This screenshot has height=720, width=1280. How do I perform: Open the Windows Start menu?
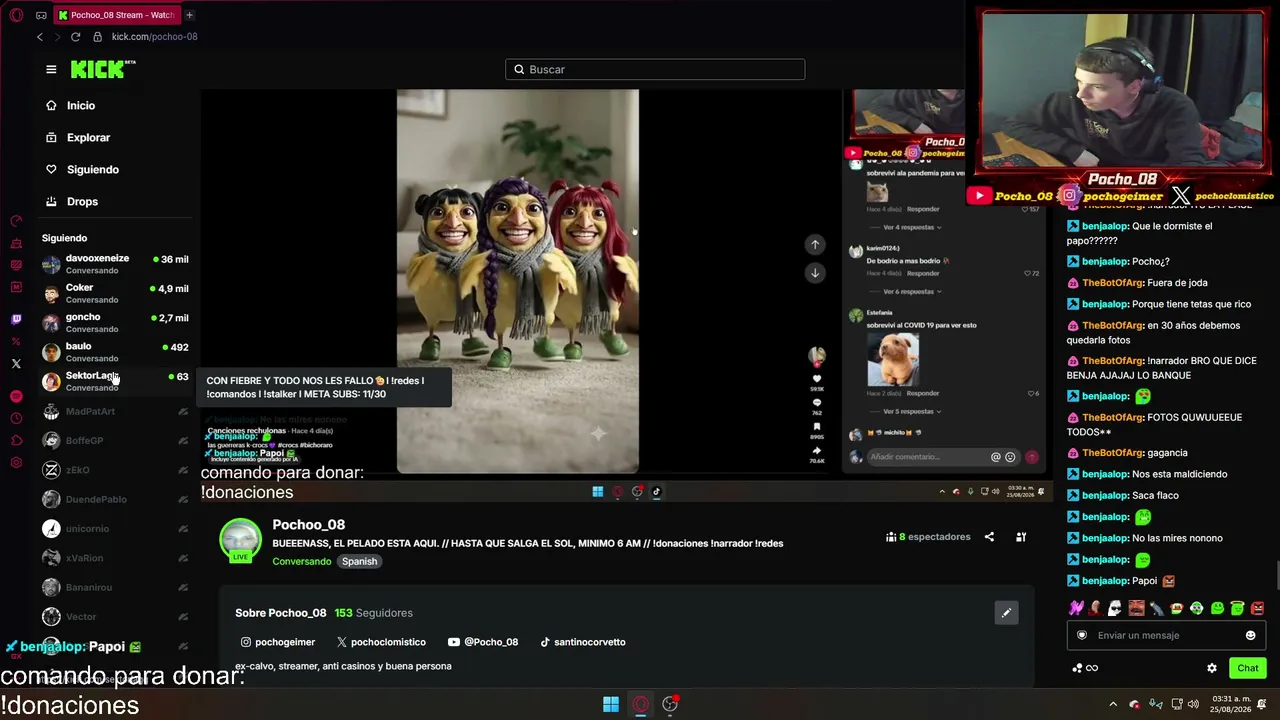(611, 704)
